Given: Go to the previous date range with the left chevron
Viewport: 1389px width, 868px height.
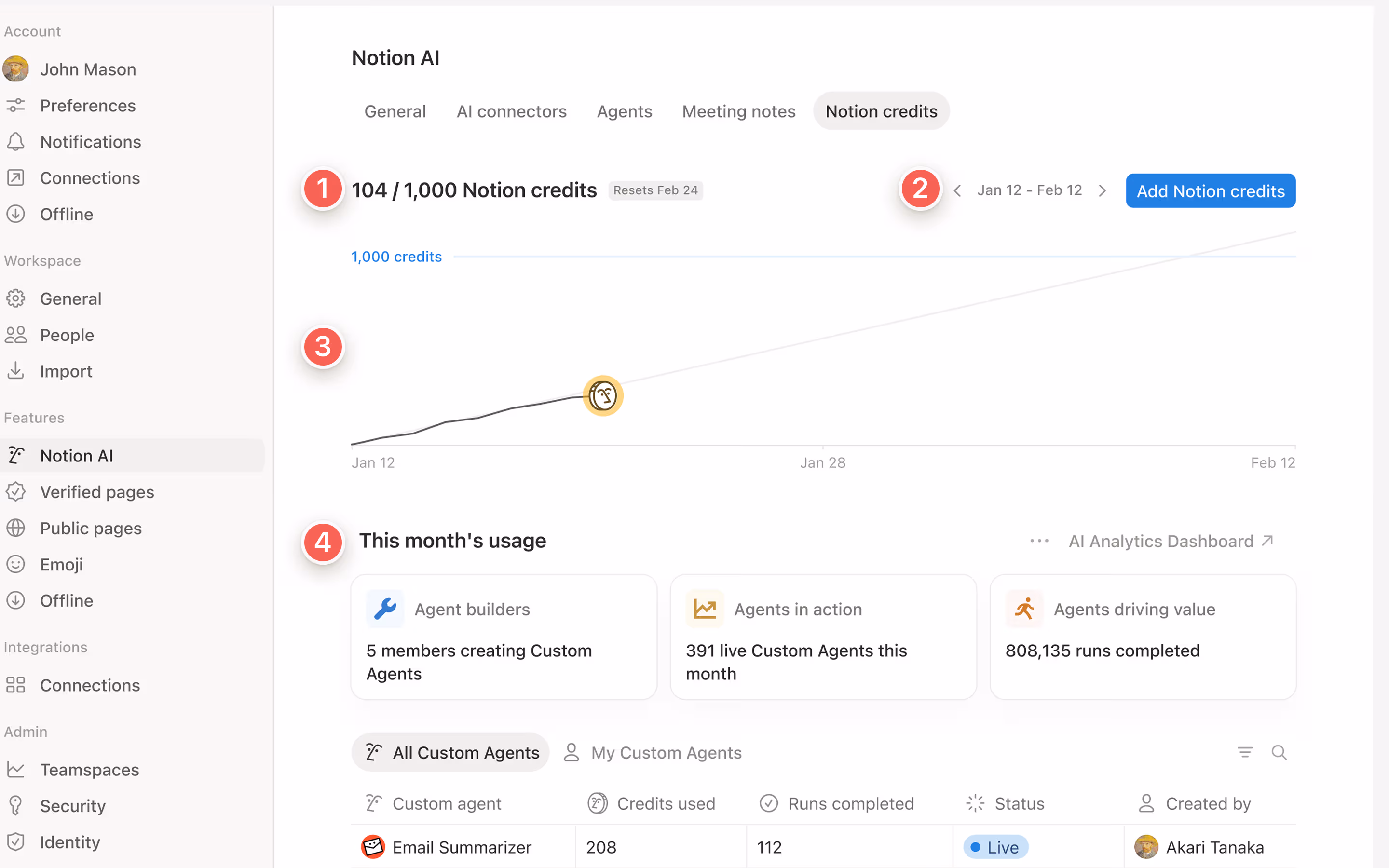Looking at the screenshot, I should 957,190.
